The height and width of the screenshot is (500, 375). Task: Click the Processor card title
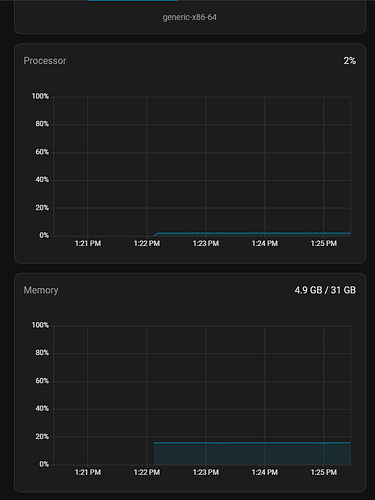coord(45,61)
